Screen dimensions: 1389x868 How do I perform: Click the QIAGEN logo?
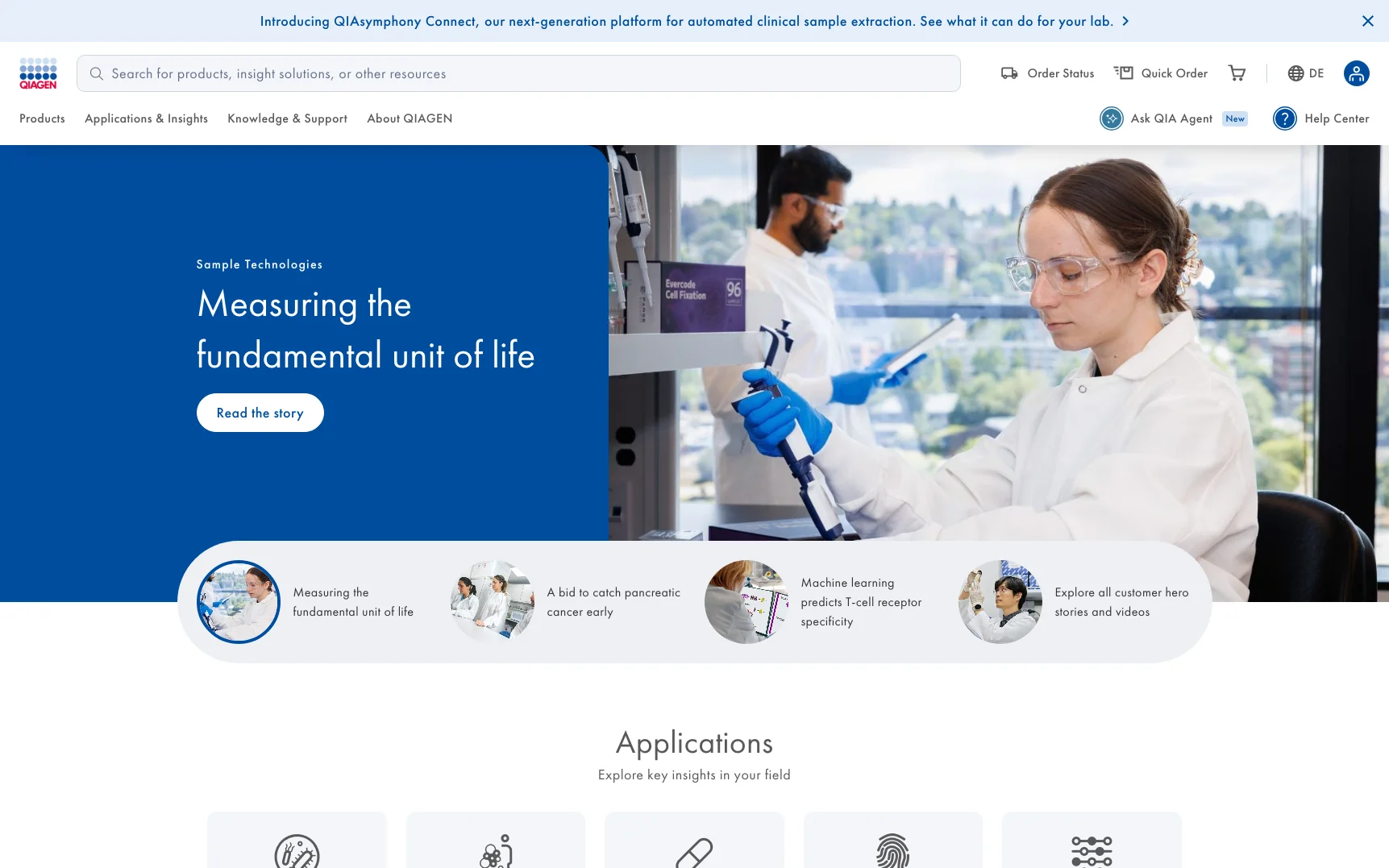(38, 73)
